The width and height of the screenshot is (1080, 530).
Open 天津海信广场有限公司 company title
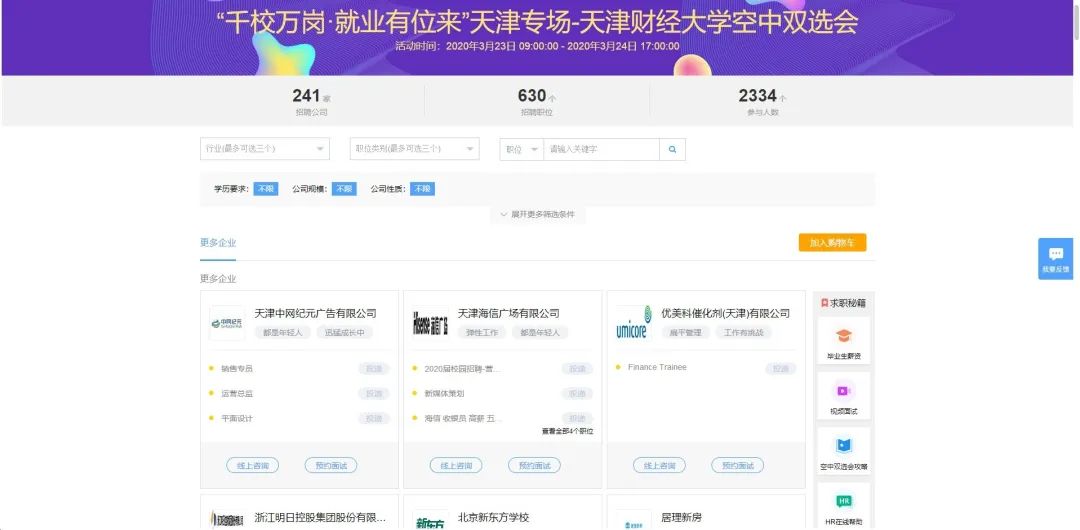coord(508,314)
